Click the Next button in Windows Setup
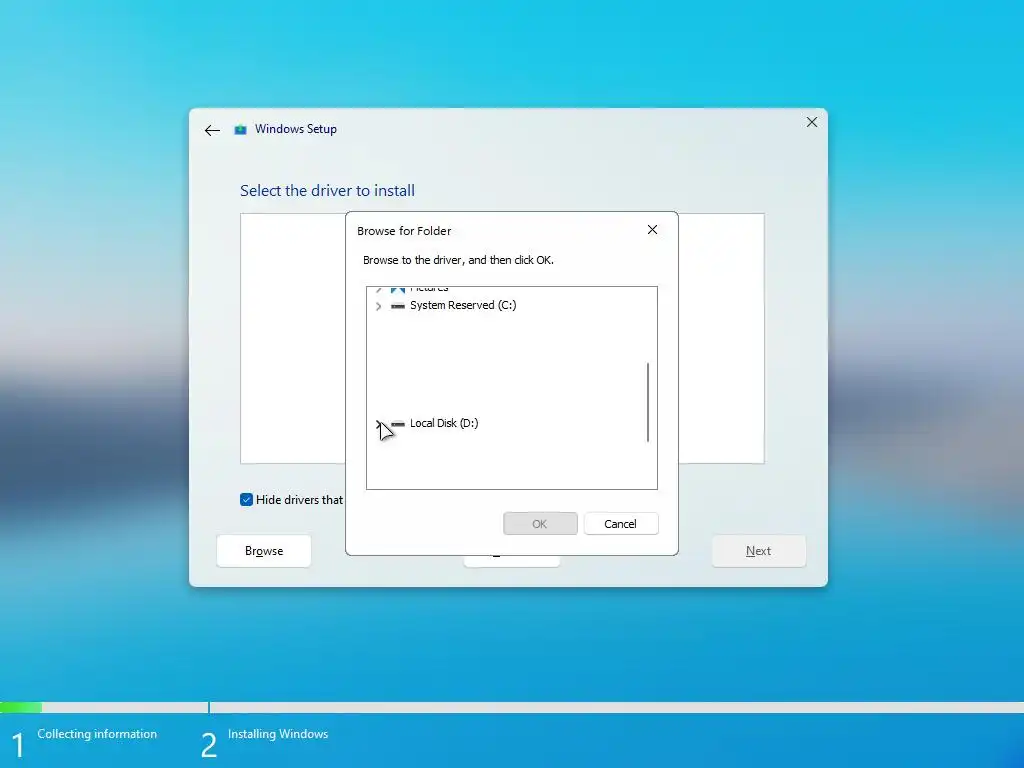 758,551
